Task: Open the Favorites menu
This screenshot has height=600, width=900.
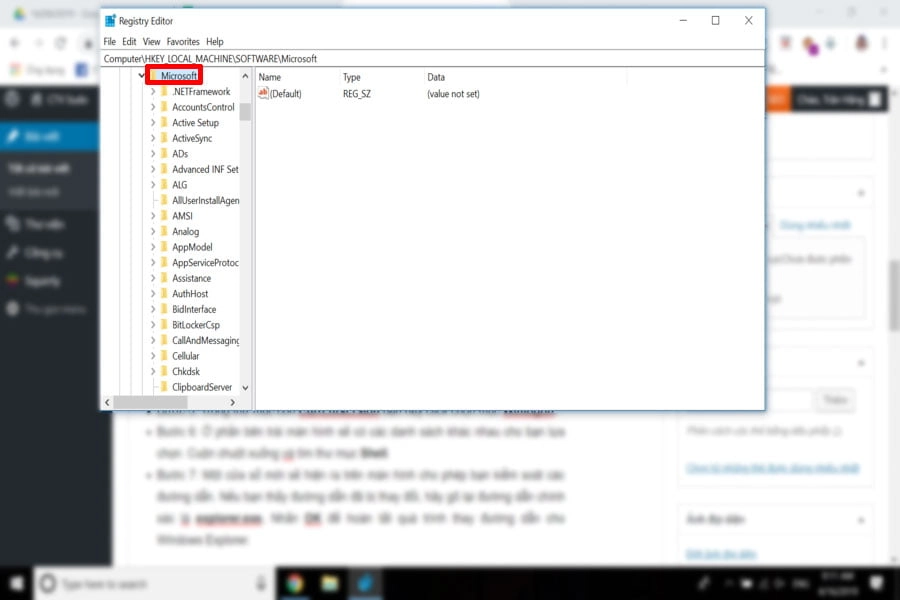Action: point(183,42)
